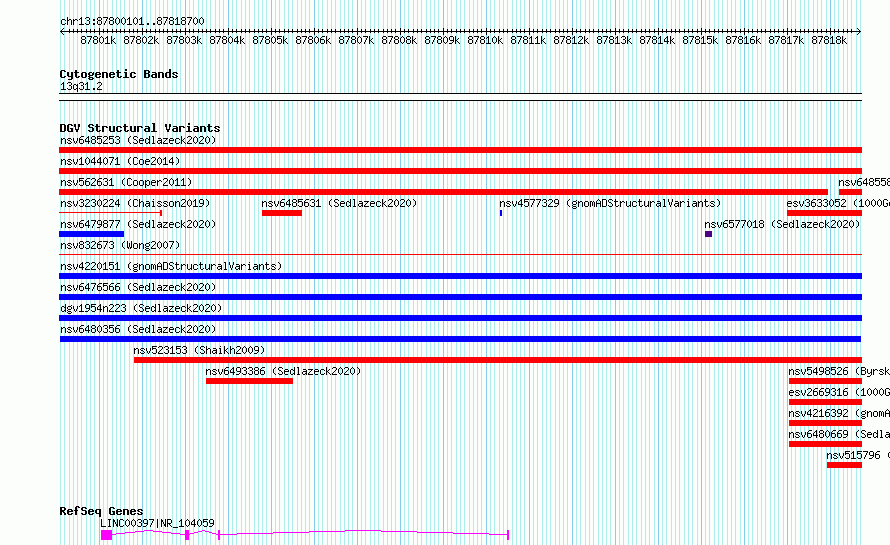The width and height of the screenshot is (890, 545).
Task: Click the blue bar of dgv1954n223
Action: click(x=460, y=318)
